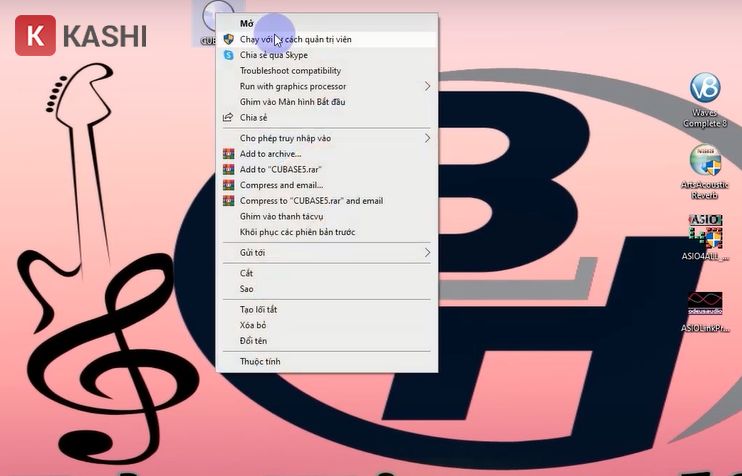
Task: Open Thuộc tính properties entry
Action: pyautogui.click(x=260, y=361)
